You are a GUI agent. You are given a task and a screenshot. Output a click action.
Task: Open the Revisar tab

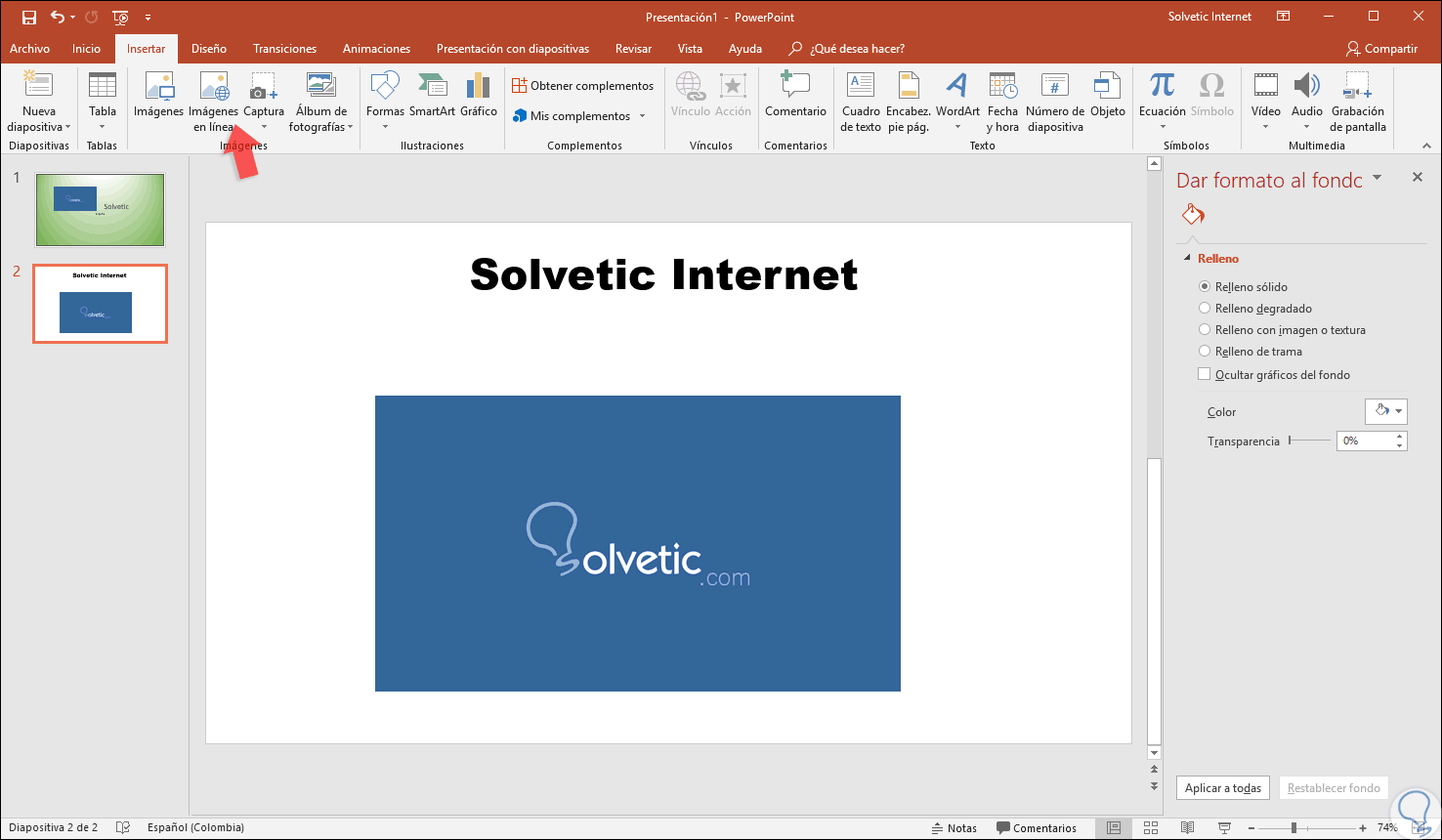[x=633, y=49]
